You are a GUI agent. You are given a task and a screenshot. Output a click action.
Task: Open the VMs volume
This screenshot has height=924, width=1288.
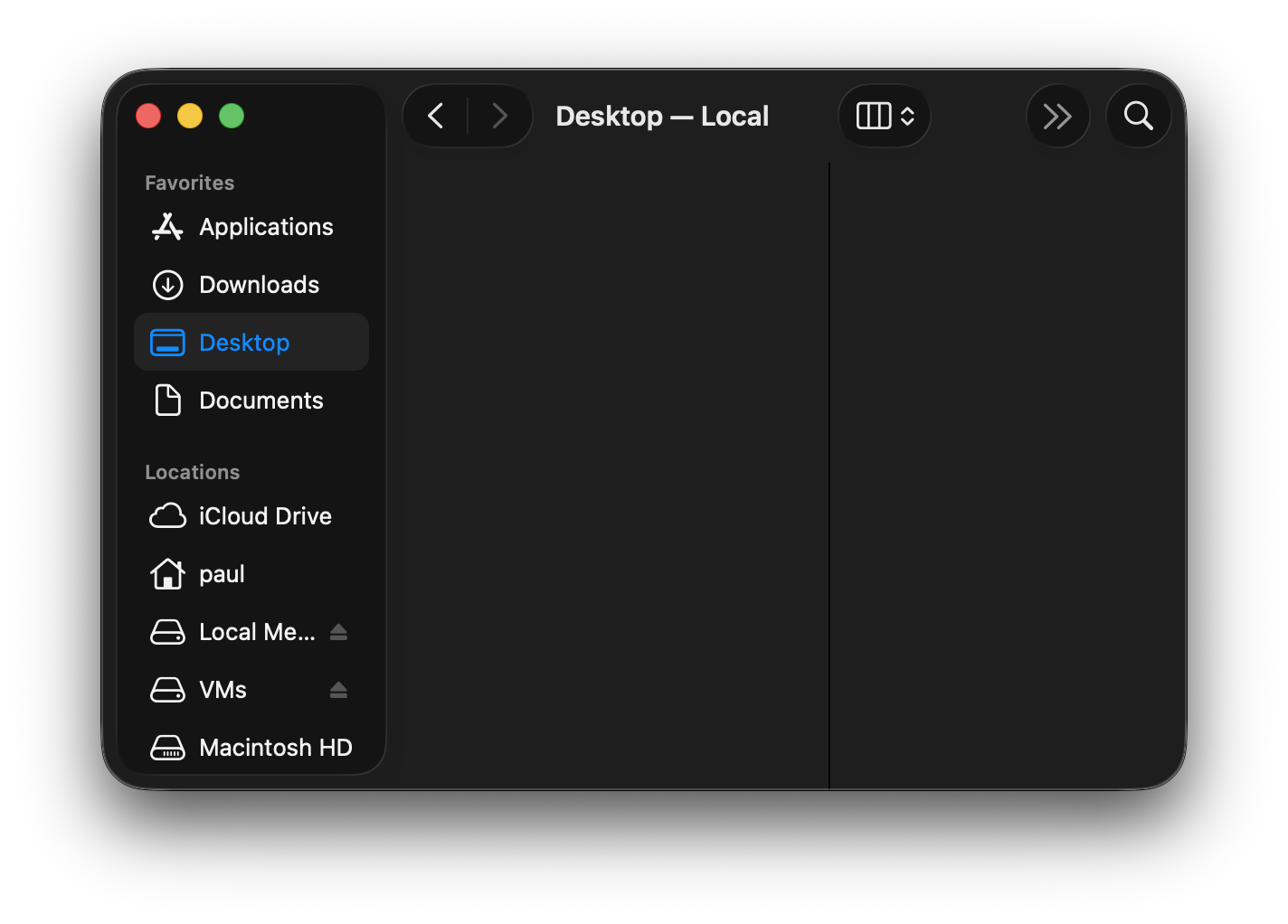(223, 690)
